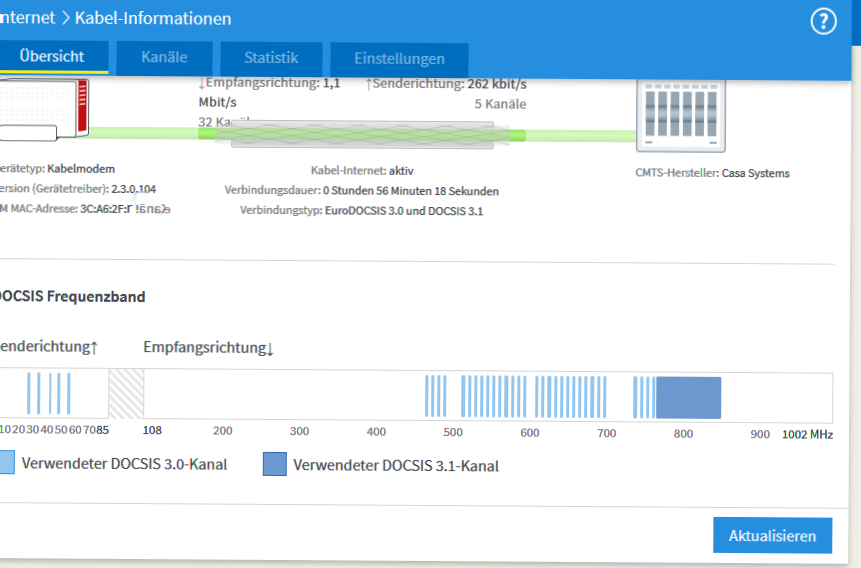
Task: Click the FRITZ!Box cable modem image
Action: point(44,110)
